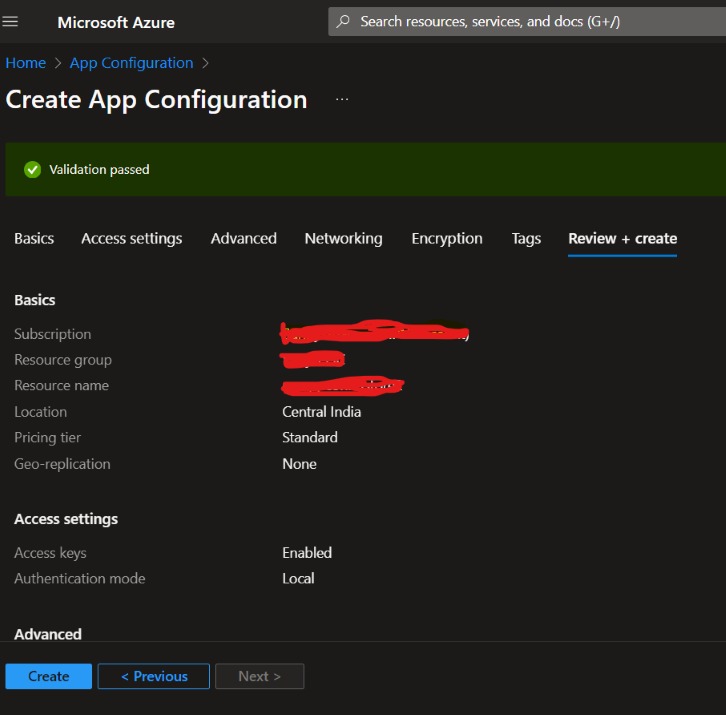The image size is (726, 715).
Task: Click the Previous button
Action: pyautogui.click(x=153, y=676)
